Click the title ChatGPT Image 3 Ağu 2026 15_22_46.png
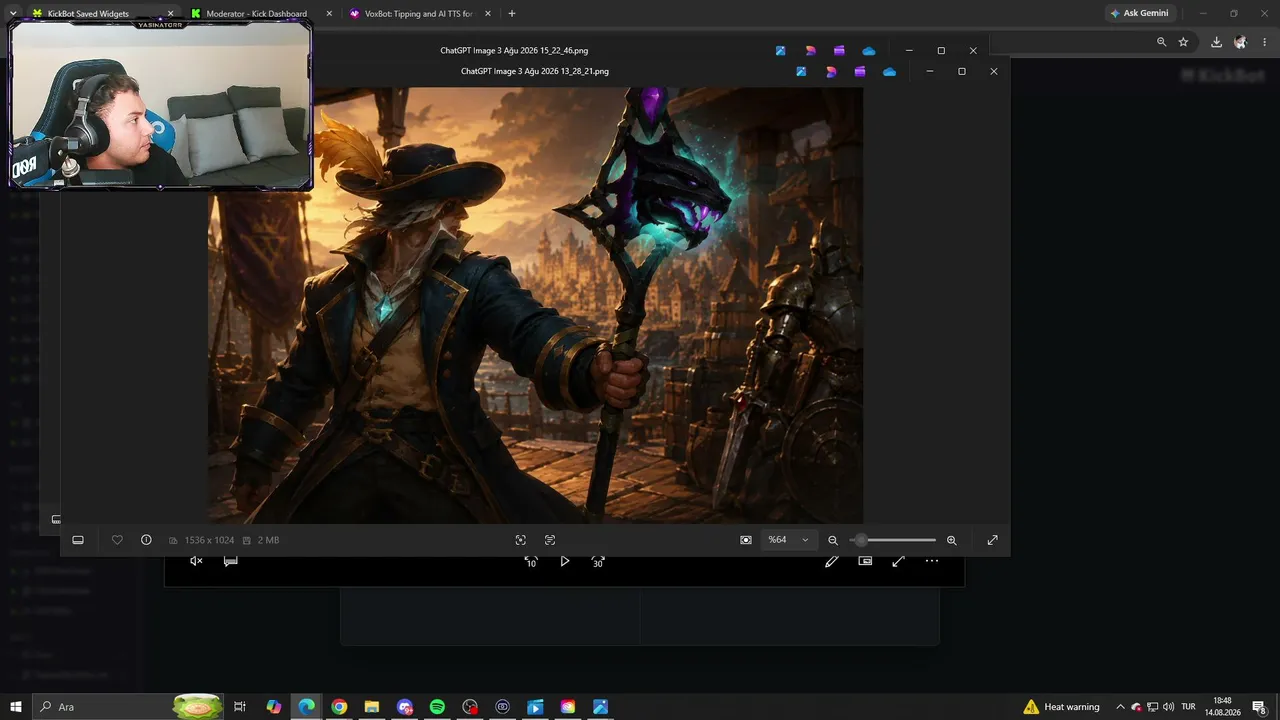Viewport: 1280px width, 720px height. pos(514,50)
